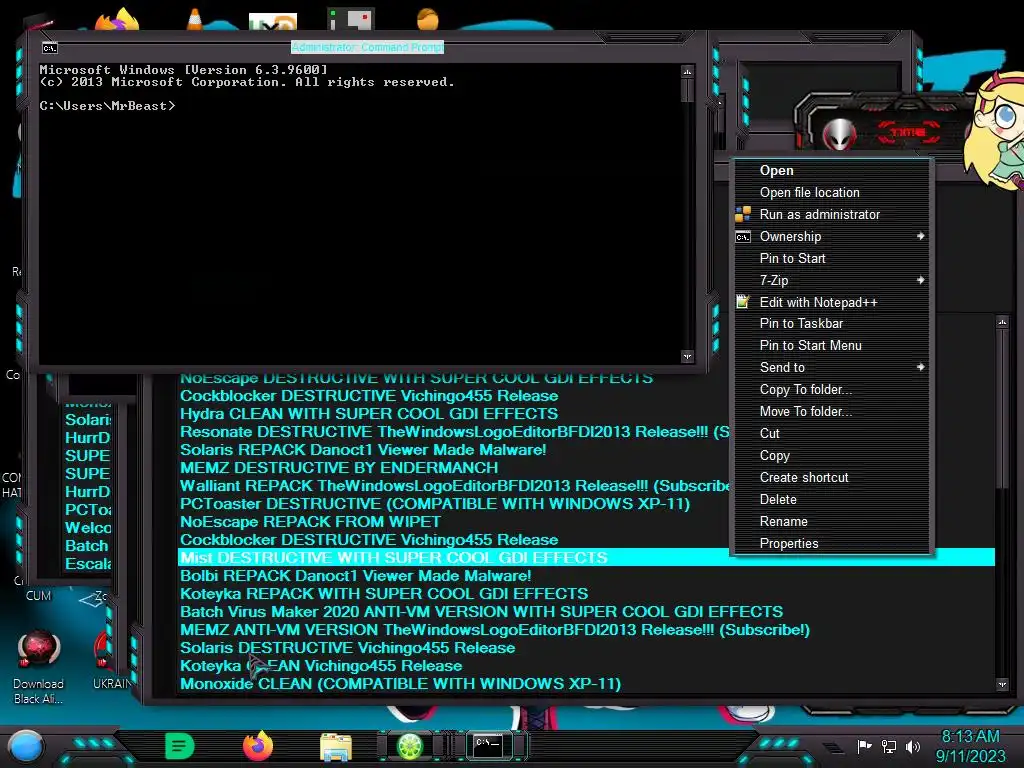This screenshot has height=768, width=1024.
Task: Open File Explorer from the taskbar
Action: (336, 747)
